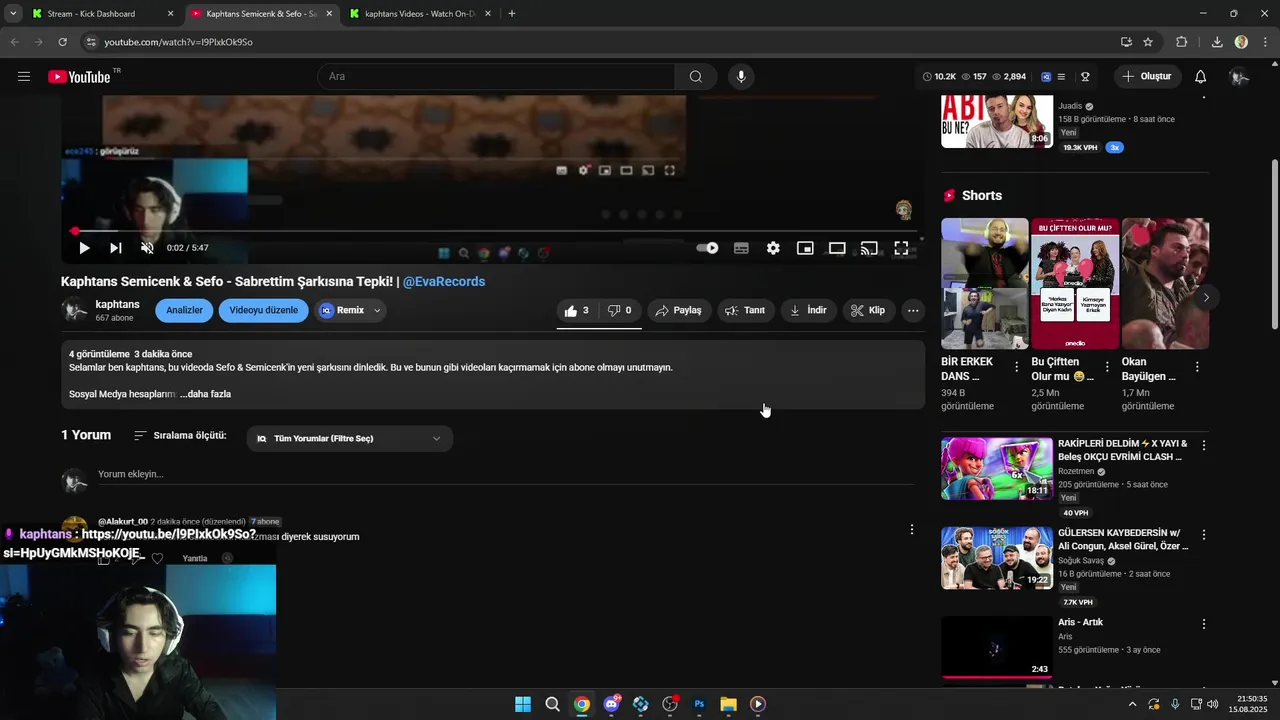This screenshot has width=1280, height=720.
Task: Open the browser extensions puzzle icon
Action: (1182, 42)
